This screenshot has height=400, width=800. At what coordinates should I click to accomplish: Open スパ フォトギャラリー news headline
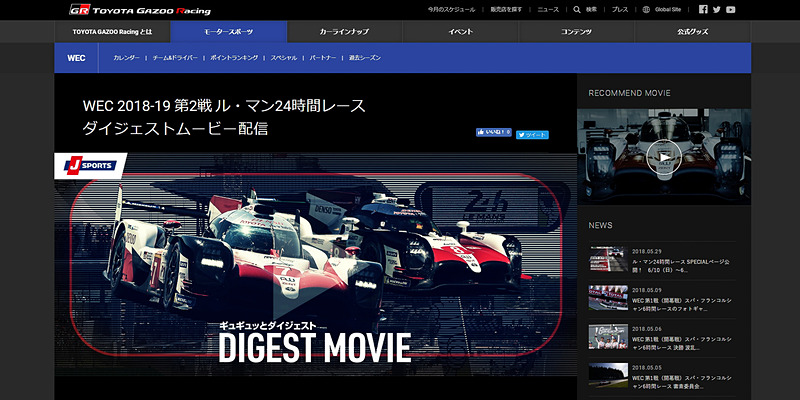click(682, 305)
